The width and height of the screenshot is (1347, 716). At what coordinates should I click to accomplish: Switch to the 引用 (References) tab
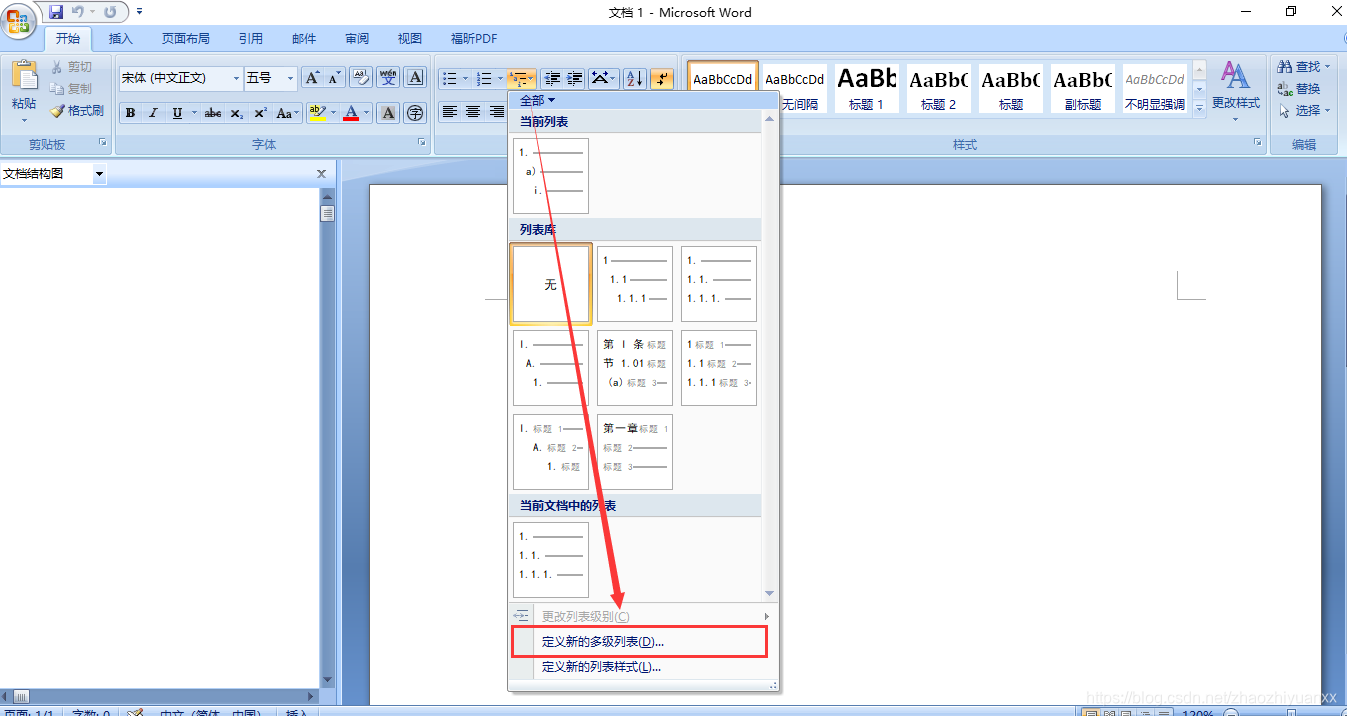click(251, 39)
